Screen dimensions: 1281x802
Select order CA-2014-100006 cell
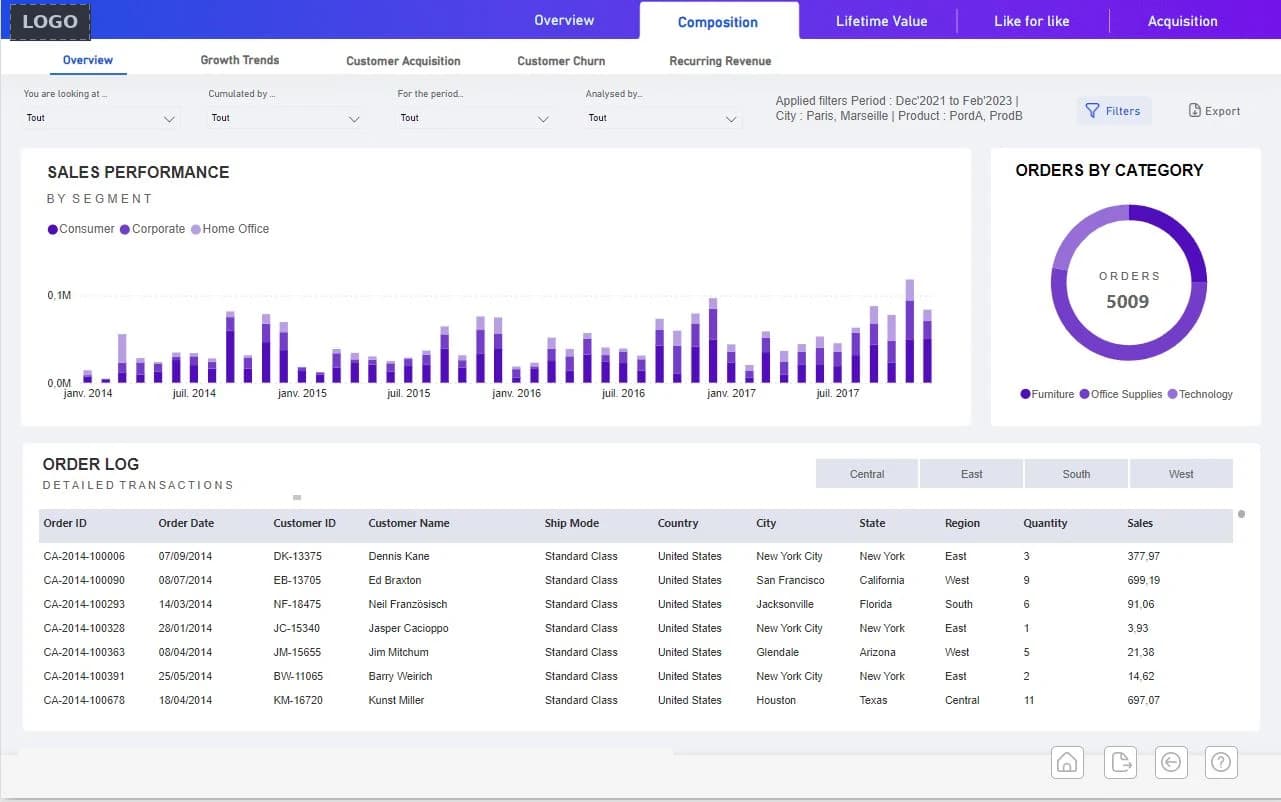84,556
